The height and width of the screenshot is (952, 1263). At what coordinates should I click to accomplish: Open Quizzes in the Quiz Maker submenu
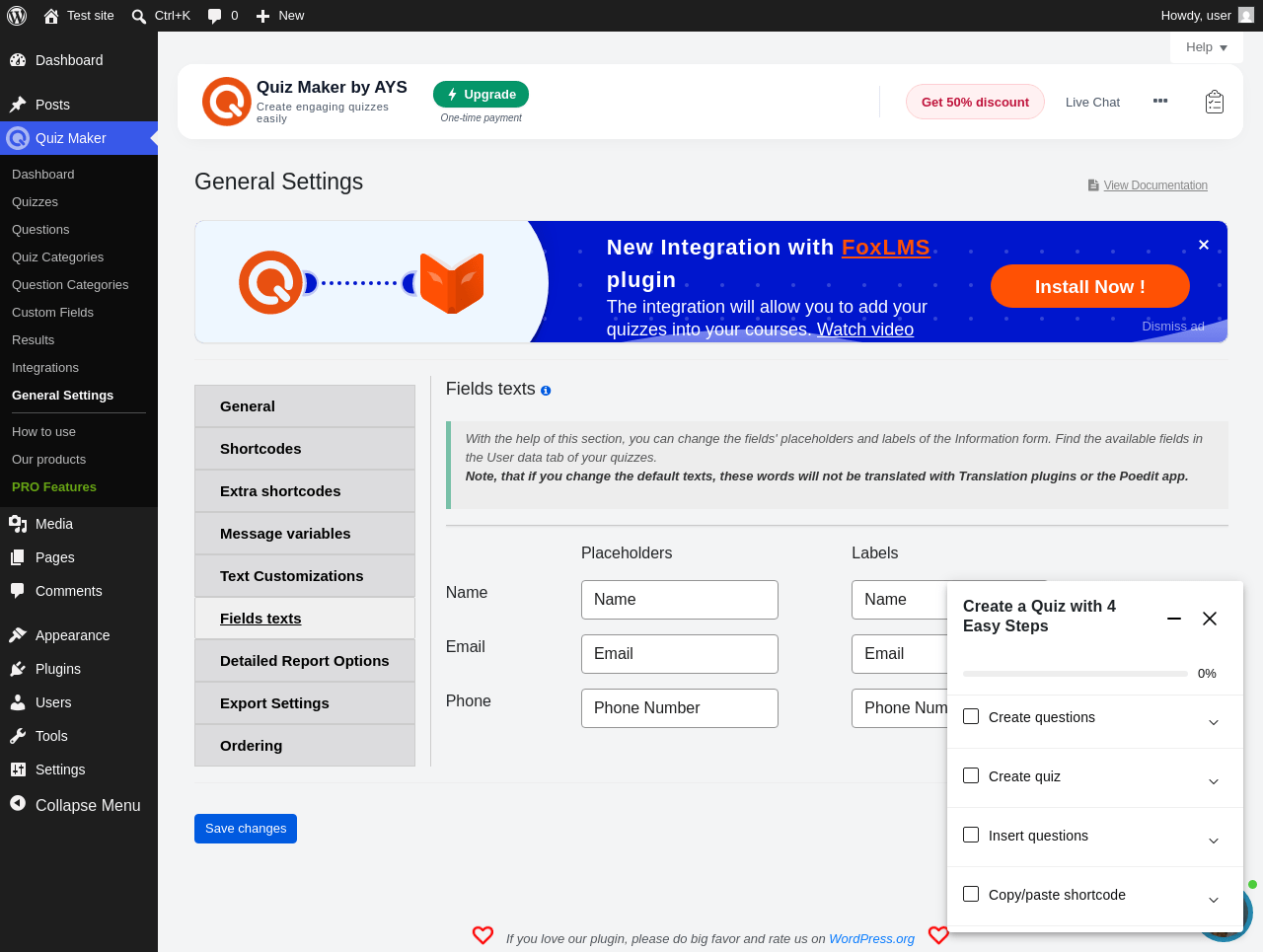click(x=35, y=202)
